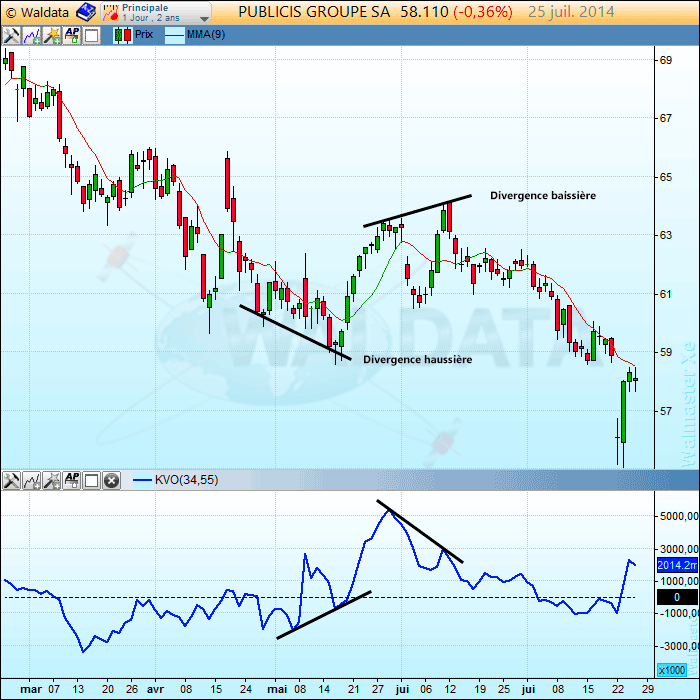Click the AP icon in price panel toolbar
The width and height of the screenshot is (700, 700).
tap(72, 35)
